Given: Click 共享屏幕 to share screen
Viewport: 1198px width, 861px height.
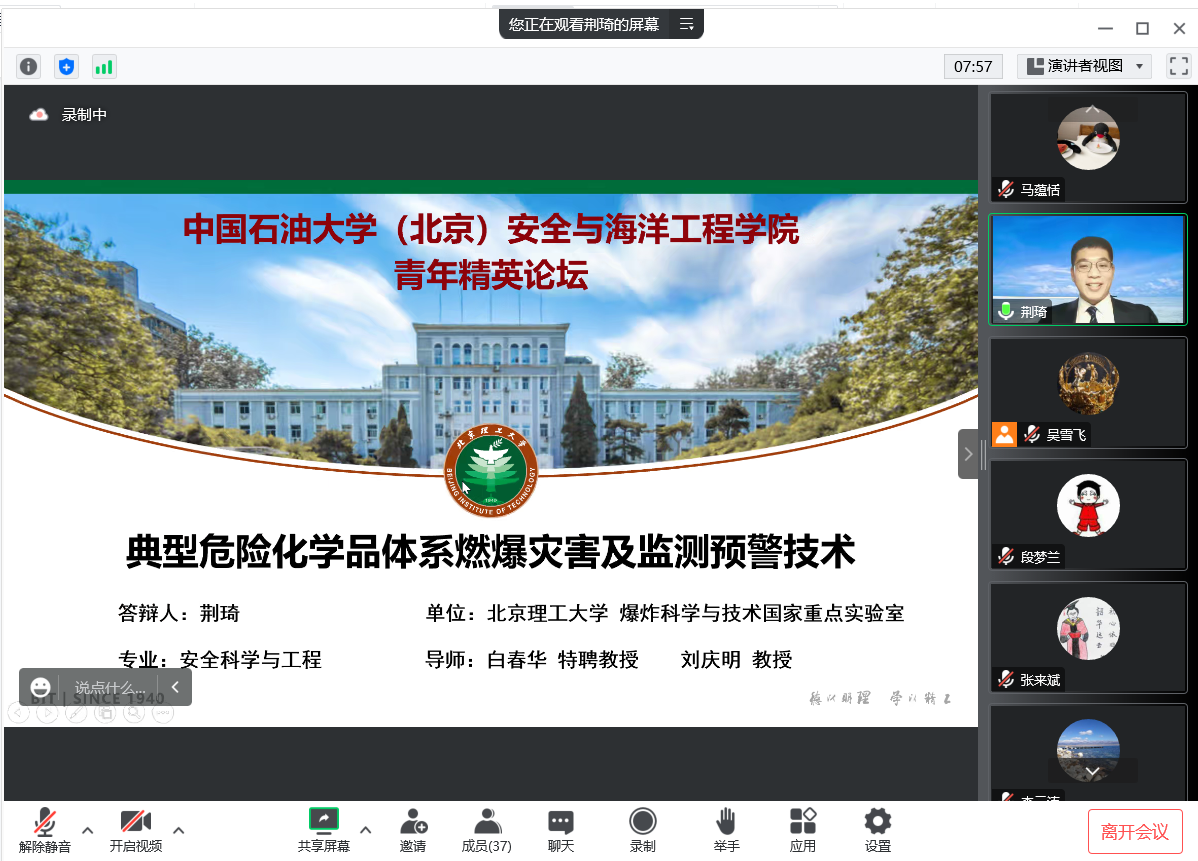Looking at the screenshot, I should tap(324, 831).
